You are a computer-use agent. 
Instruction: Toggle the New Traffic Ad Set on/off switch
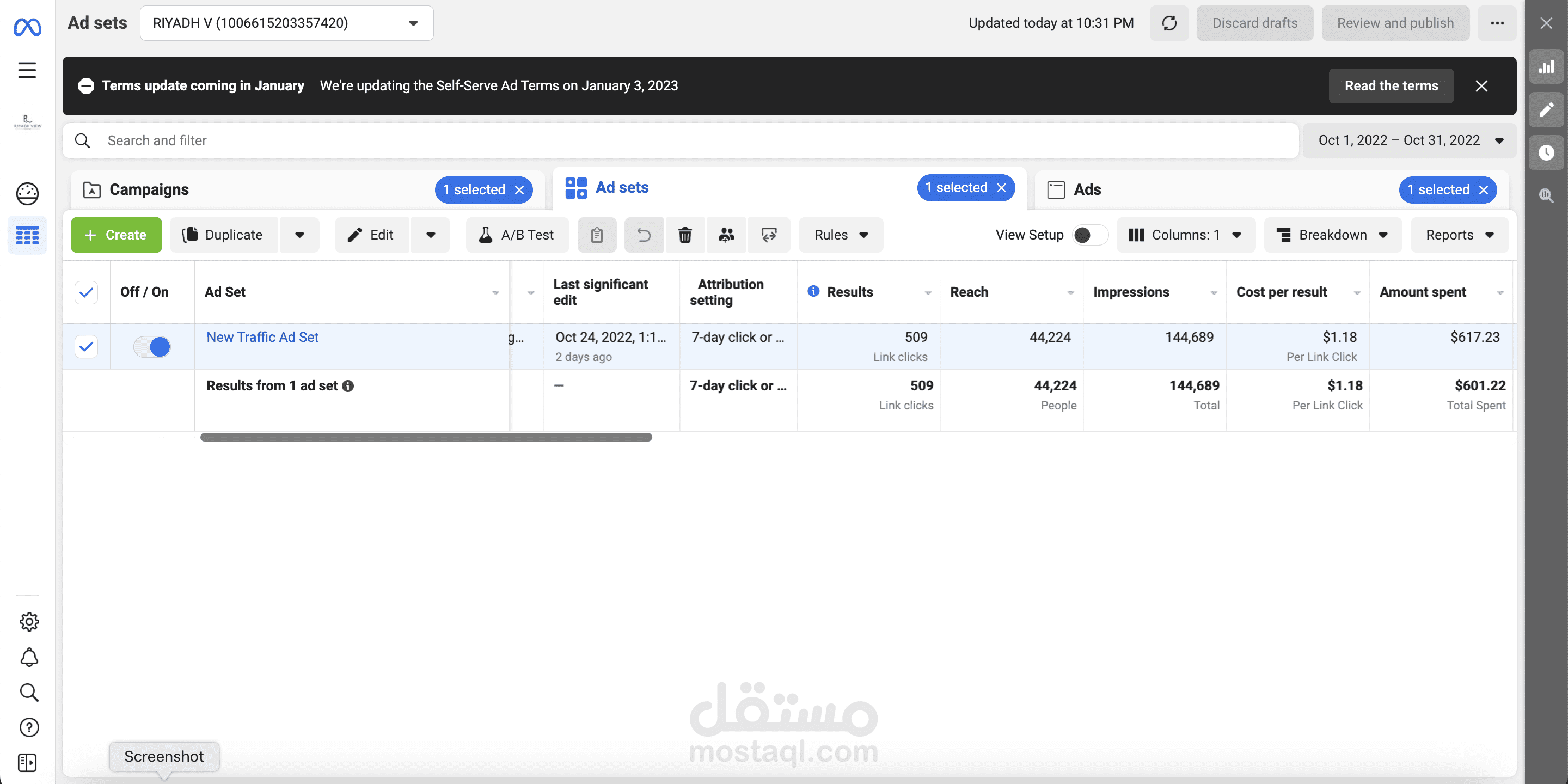click(152, 346)
